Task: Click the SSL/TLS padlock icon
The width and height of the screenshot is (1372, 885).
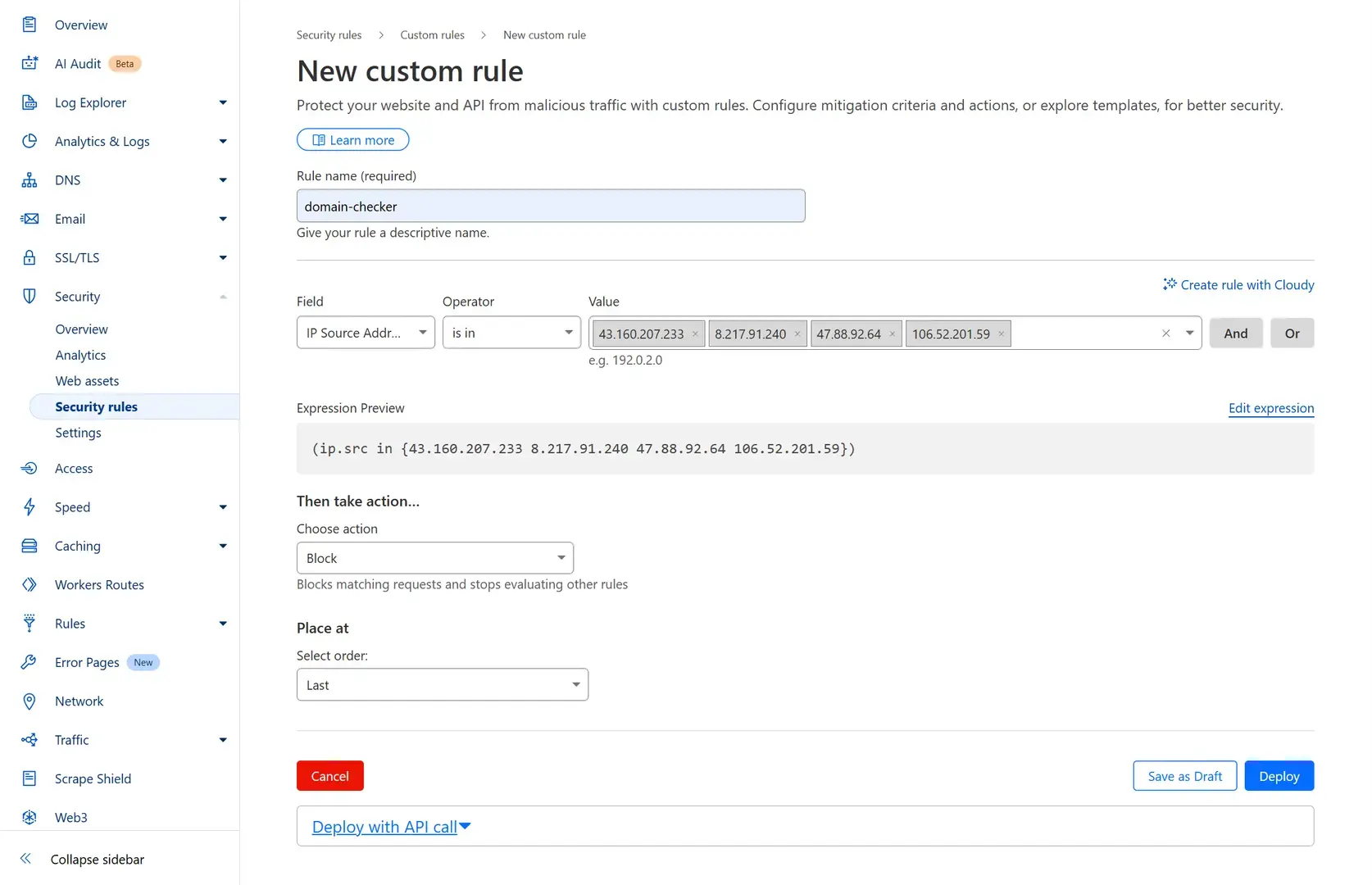Action: coord(30,257)
